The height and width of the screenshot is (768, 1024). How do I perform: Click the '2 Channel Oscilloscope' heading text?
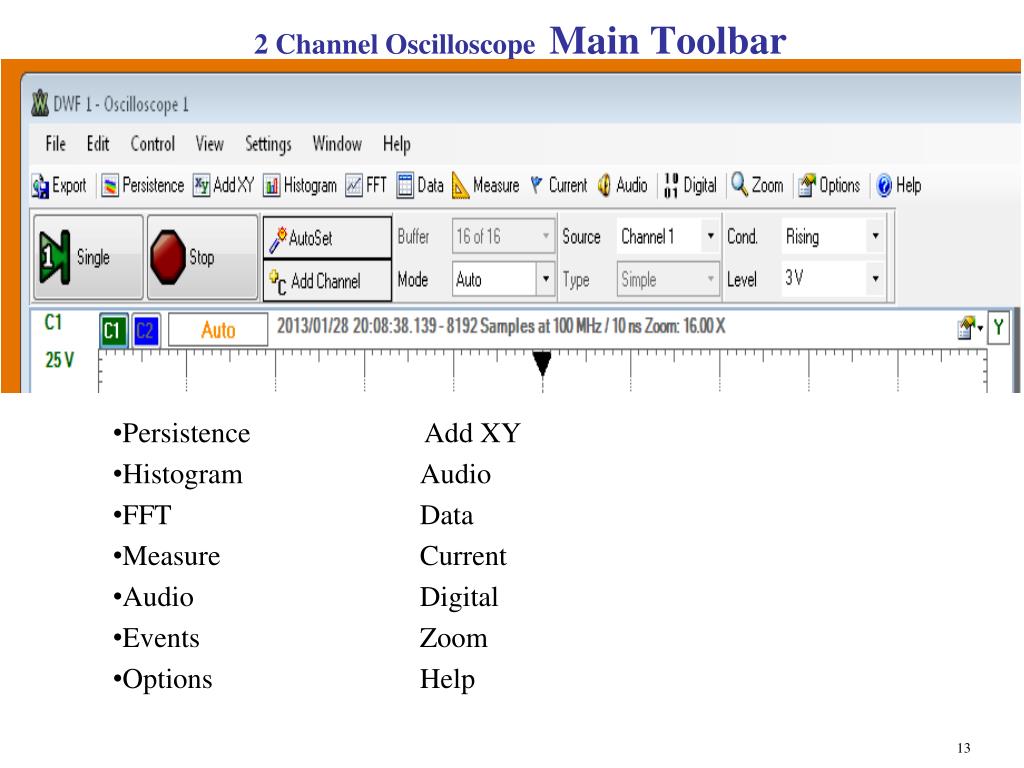pos(394,44)
